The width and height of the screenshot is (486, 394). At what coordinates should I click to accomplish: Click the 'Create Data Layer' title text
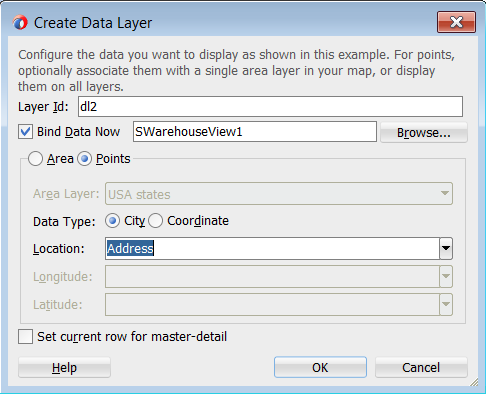point(93,23)
